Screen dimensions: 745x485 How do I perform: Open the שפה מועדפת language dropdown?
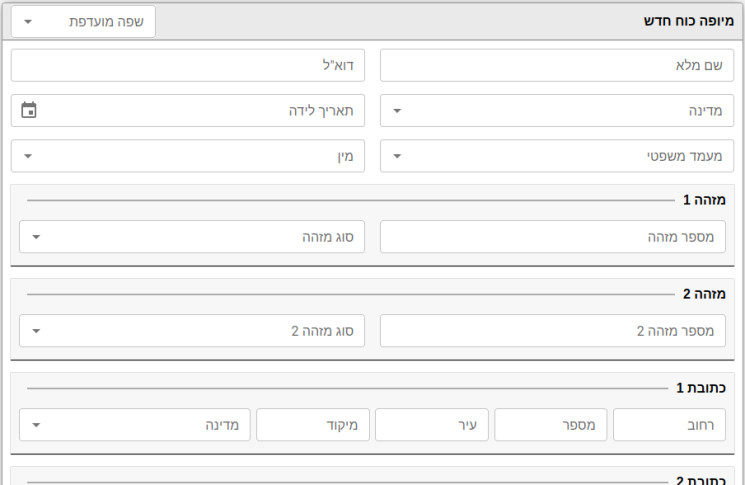point(83,21)
